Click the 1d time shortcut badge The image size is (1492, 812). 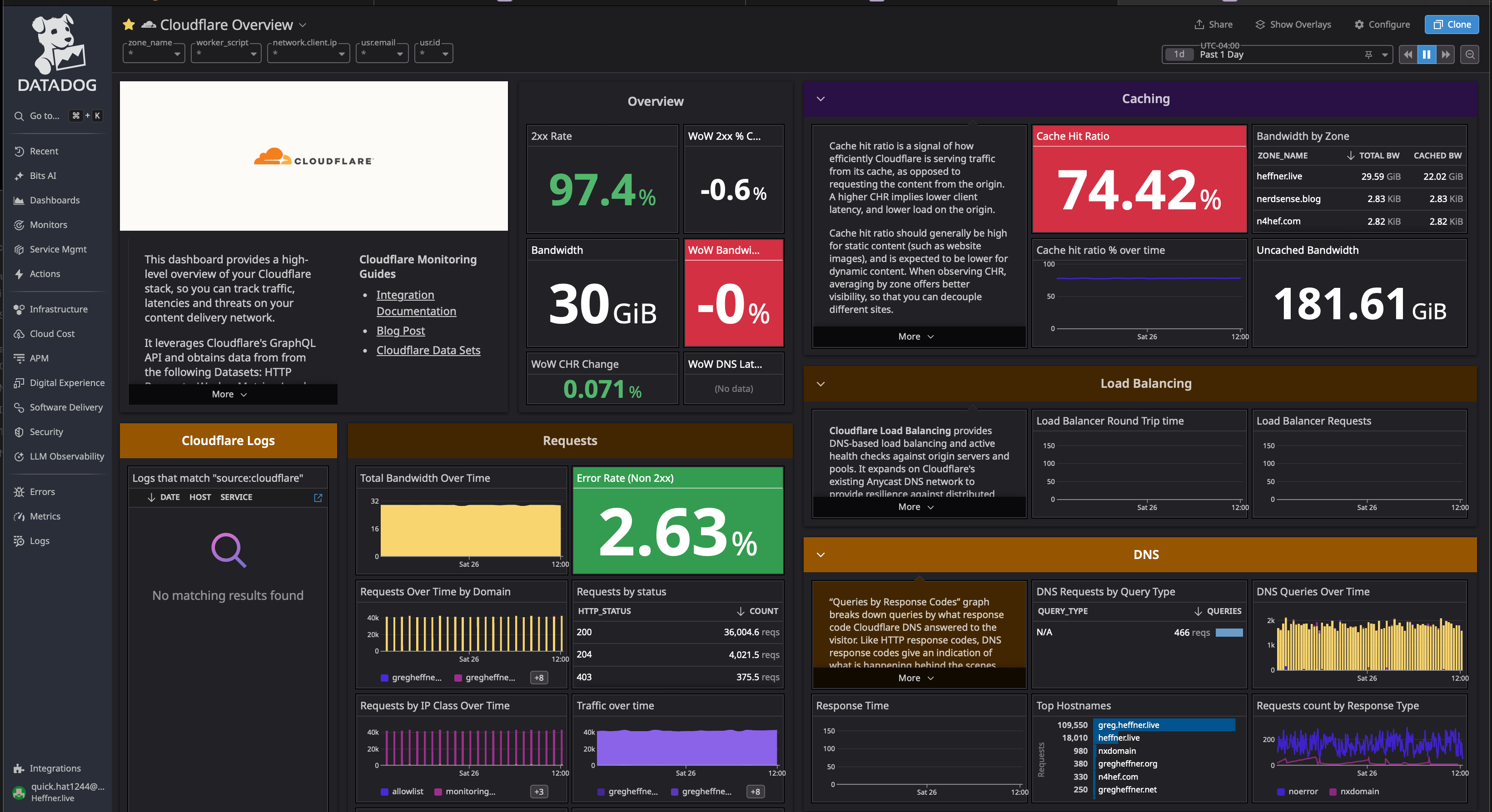[x=1179, y=54]
